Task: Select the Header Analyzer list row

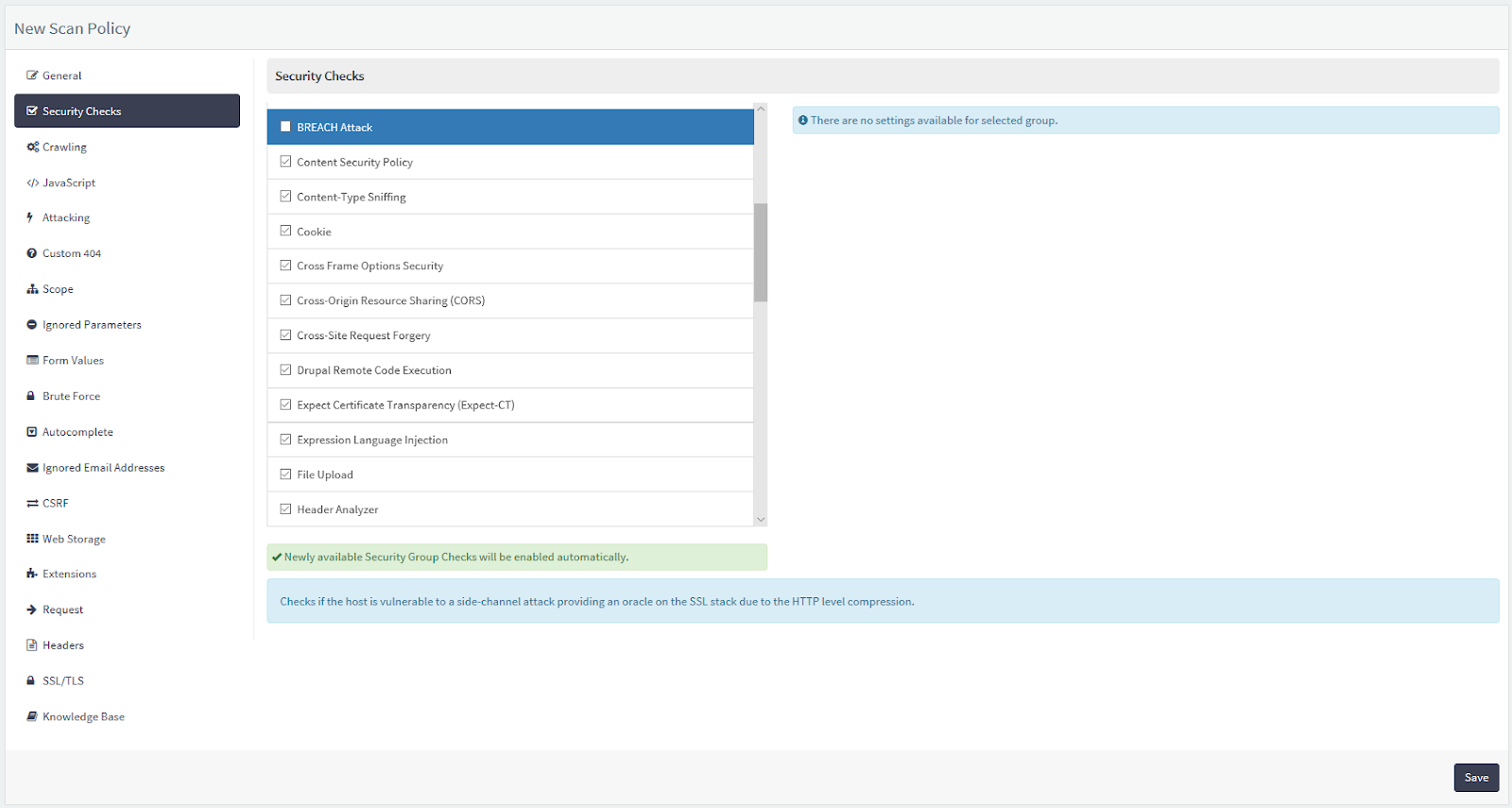Action: pos(510,509)
